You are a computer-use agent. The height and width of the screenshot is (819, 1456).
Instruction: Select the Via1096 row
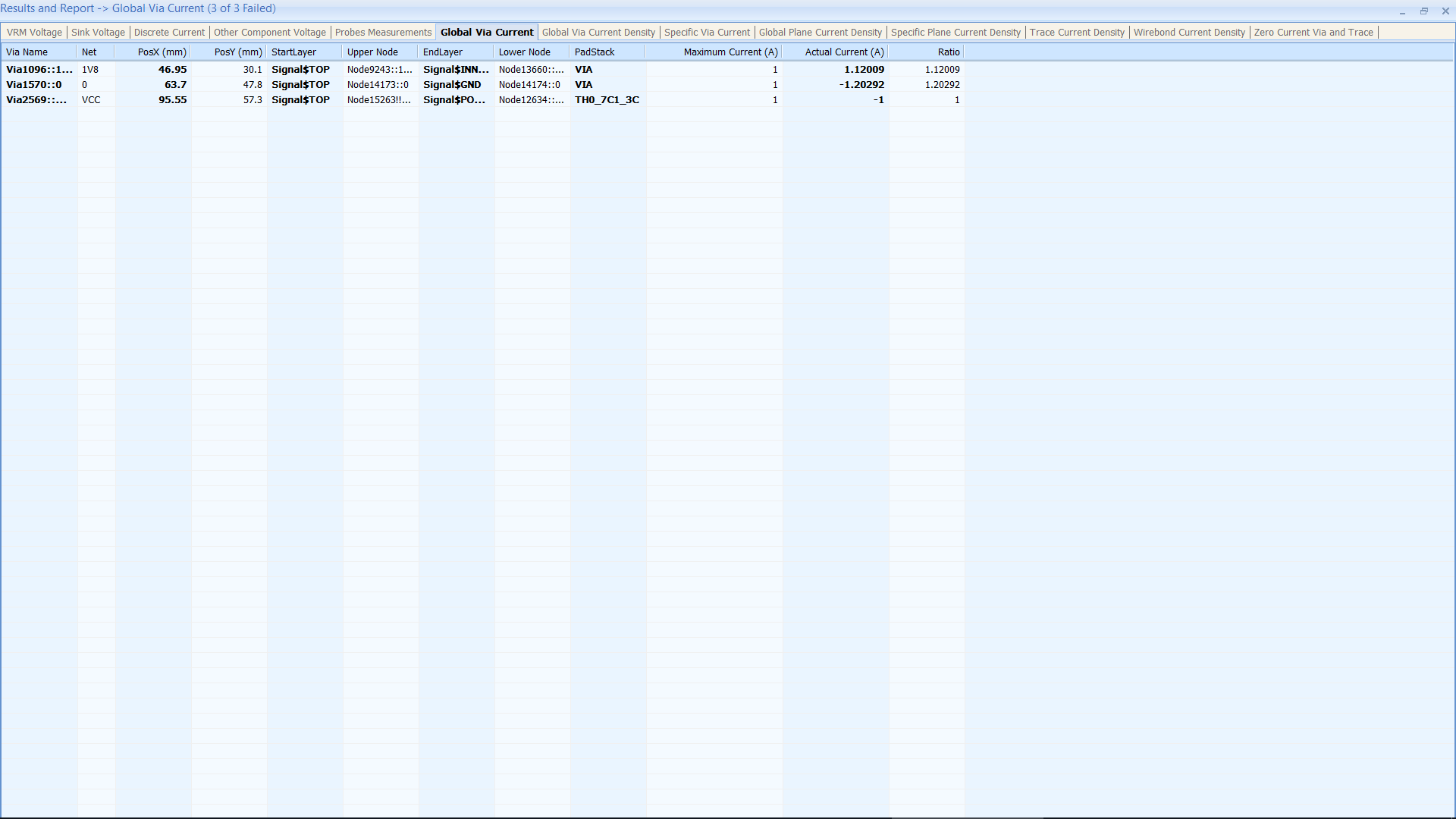(x=39, y=70)
